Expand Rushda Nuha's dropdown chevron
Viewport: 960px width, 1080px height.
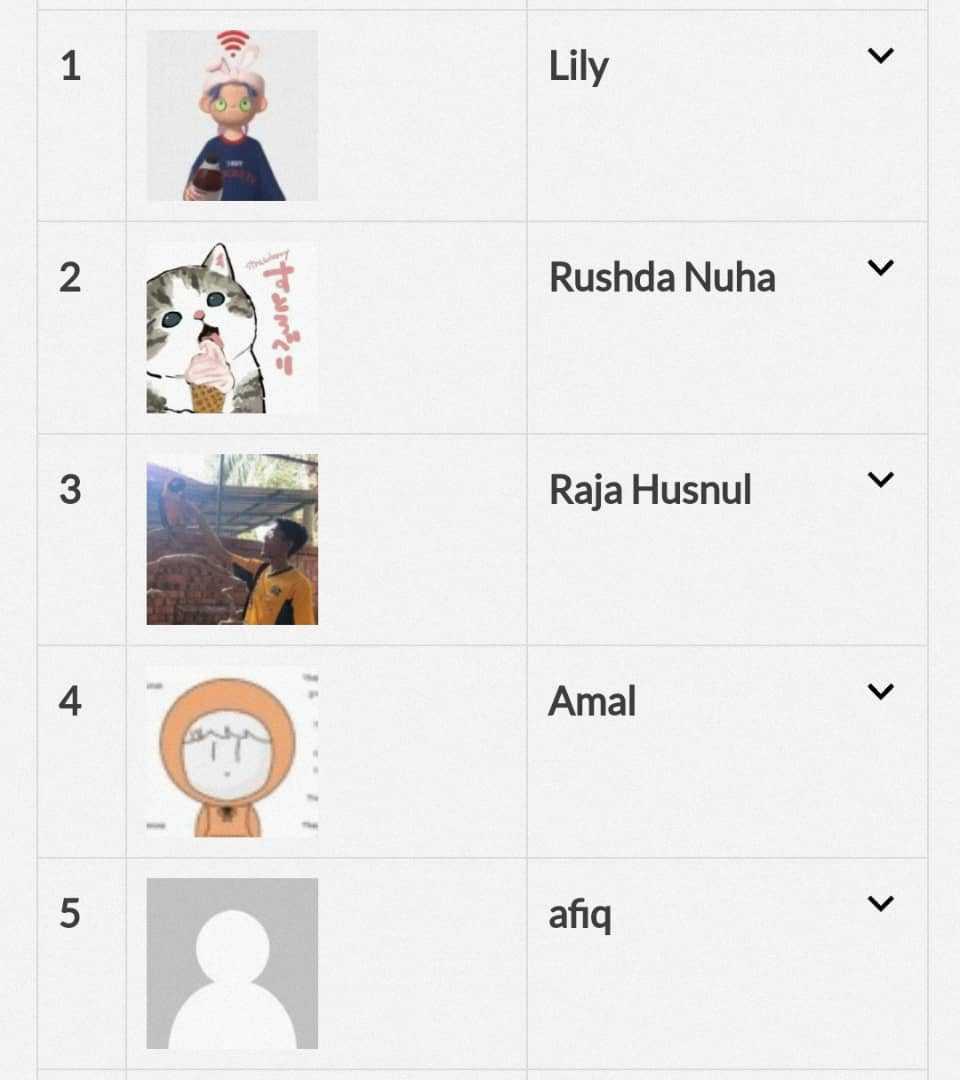point(880,268)
